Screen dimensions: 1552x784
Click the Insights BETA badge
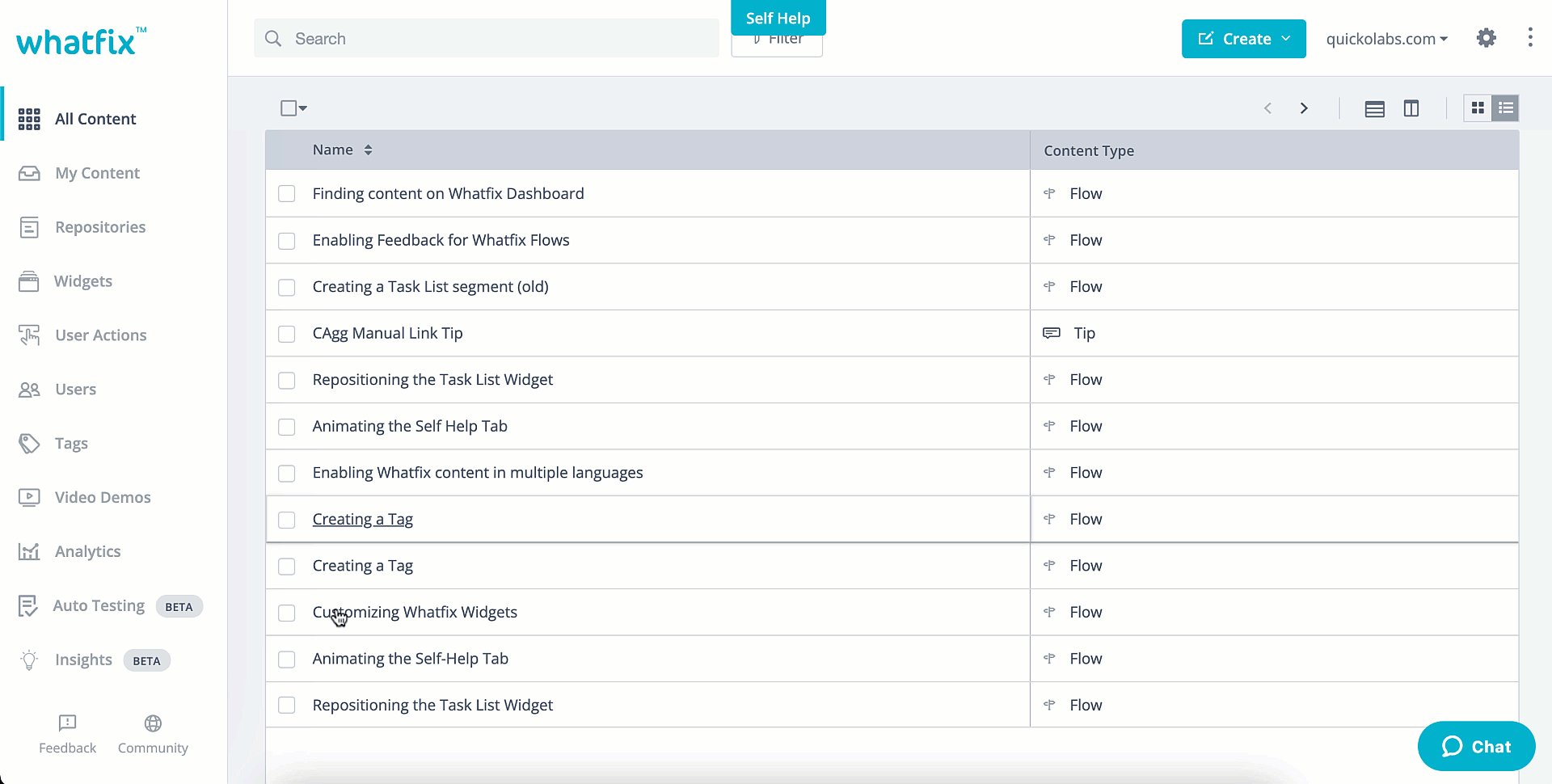click(x=146, y=660)
